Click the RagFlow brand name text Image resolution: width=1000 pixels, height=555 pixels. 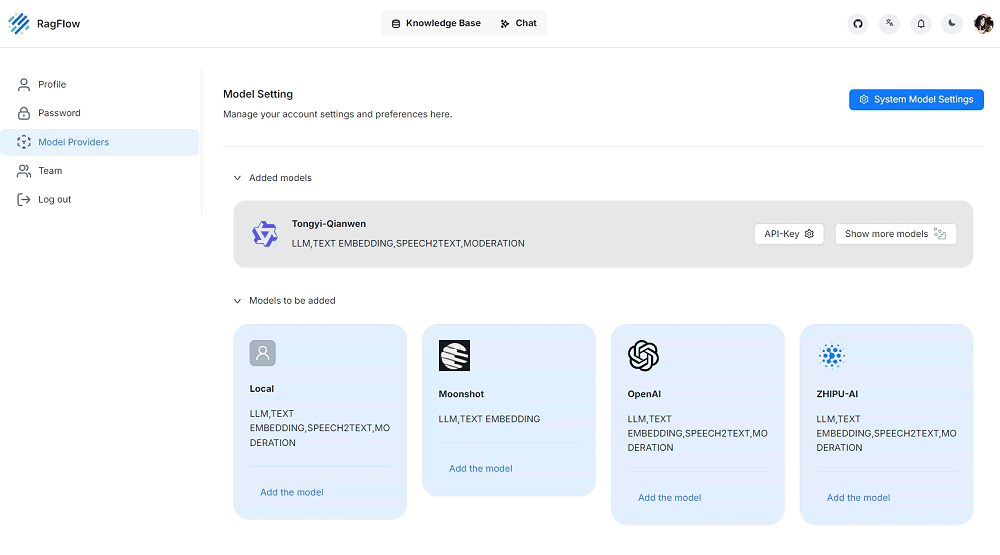click(x=58, y=24)
